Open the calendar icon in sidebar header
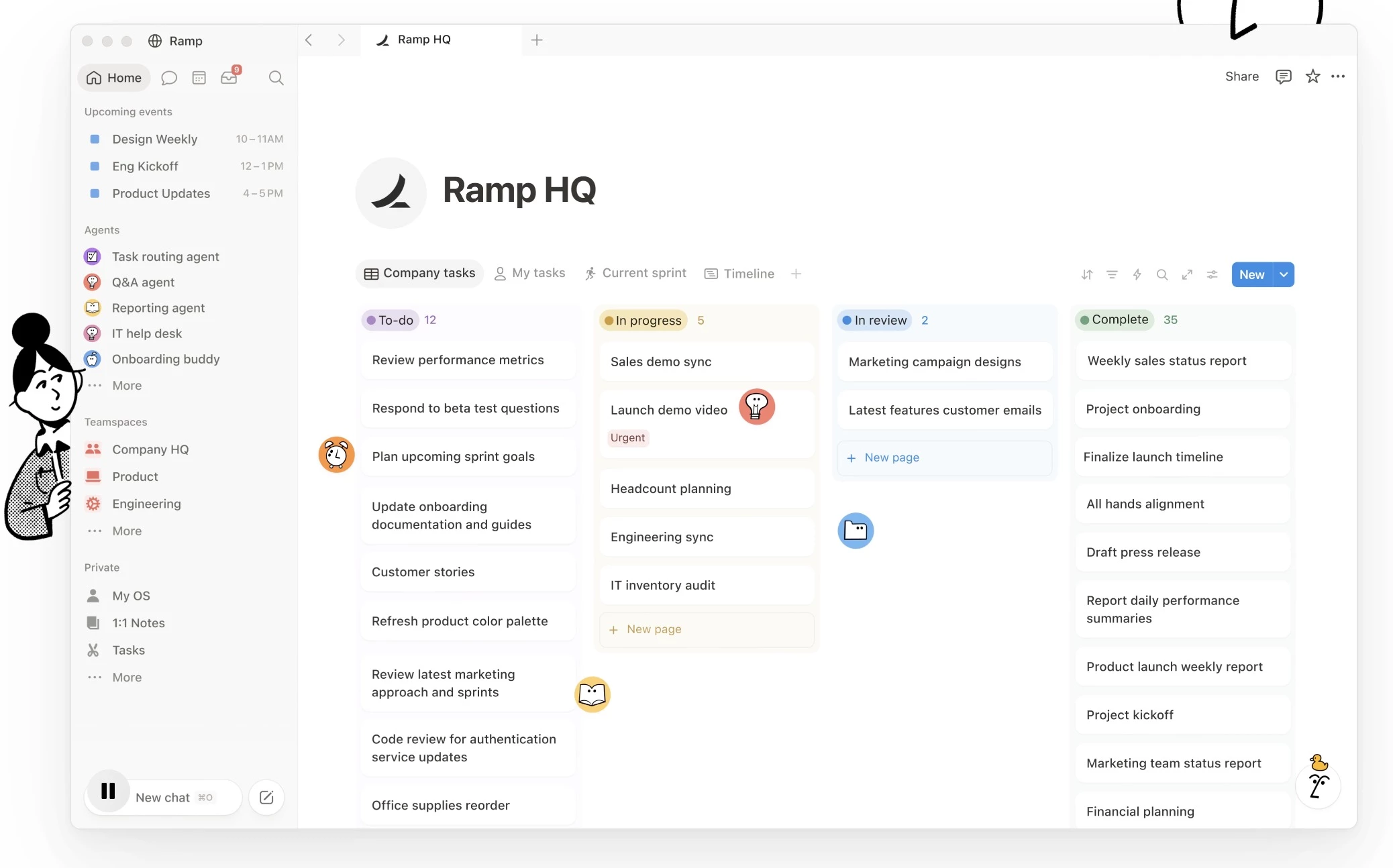This screenshot has height=868, width=1393. point(199,78)
